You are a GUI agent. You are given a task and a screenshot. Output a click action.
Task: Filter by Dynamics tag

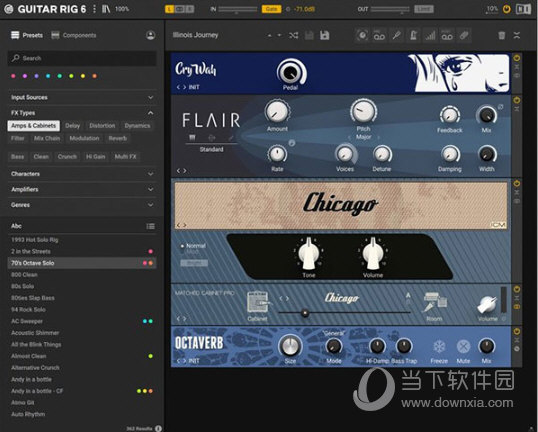137,126
